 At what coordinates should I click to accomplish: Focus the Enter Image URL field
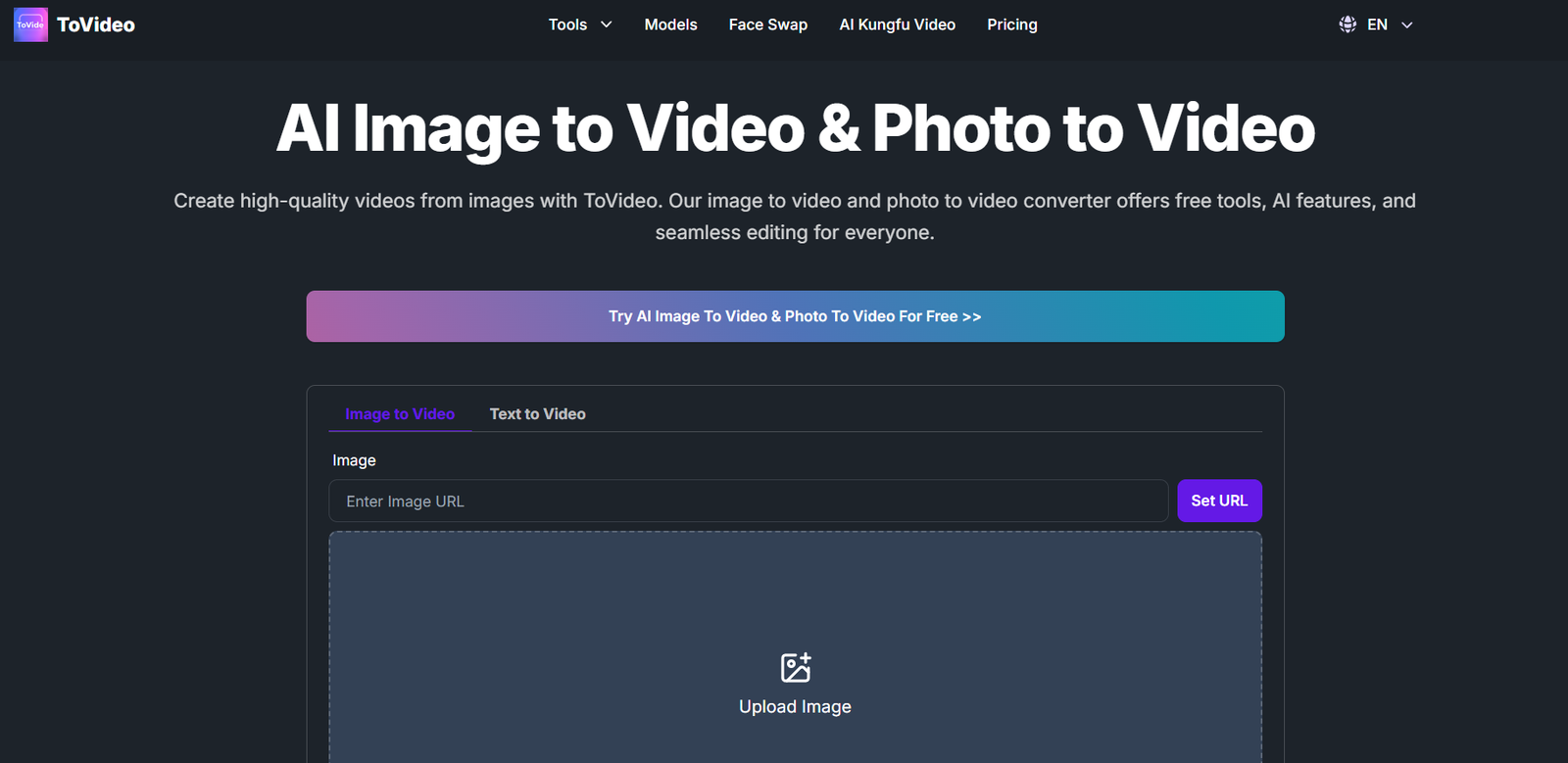coord(749,501)
